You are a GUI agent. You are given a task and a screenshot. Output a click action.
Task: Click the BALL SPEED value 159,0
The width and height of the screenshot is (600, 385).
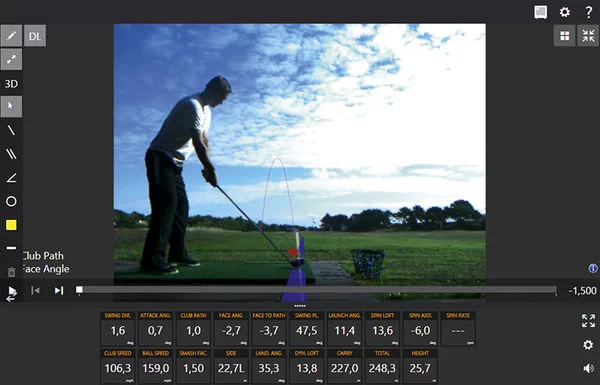155,369
